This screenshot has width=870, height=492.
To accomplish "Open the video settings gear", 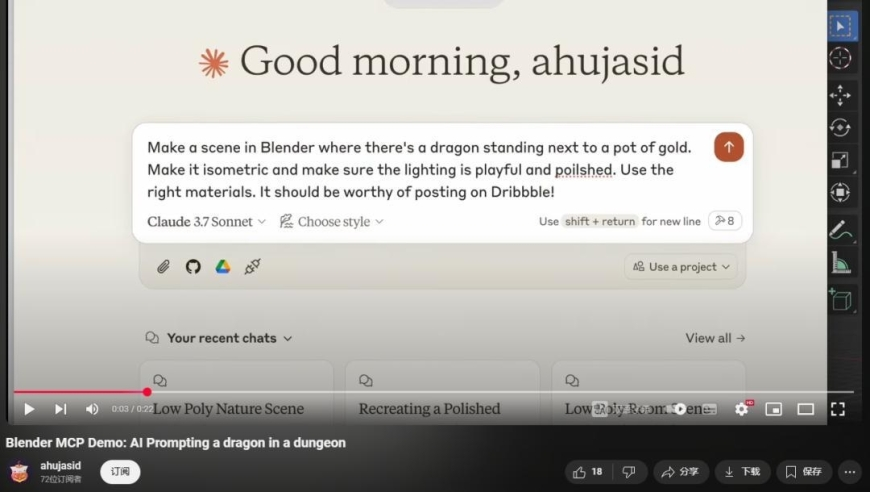I will (742, 409).
